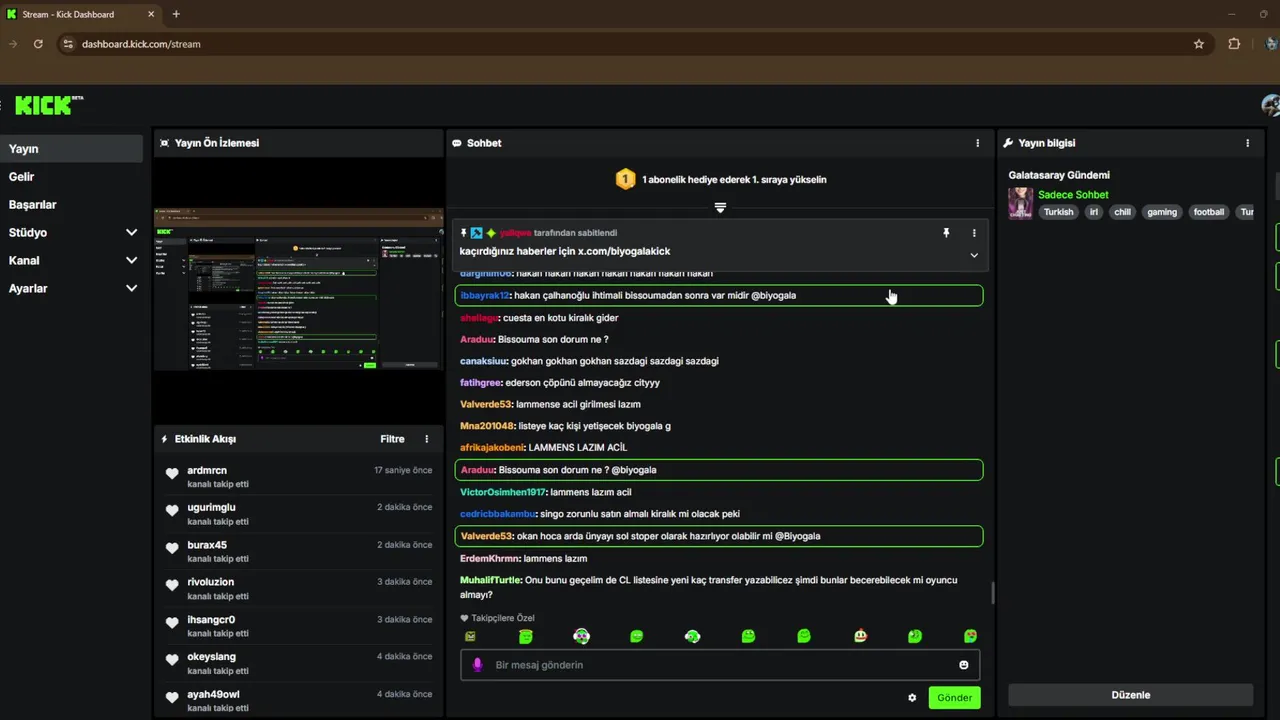Image resolution: width=1280 pixels, height=720 pixels.
Task: Open chat settings gear icon
Action: click(x=912, y=698)
